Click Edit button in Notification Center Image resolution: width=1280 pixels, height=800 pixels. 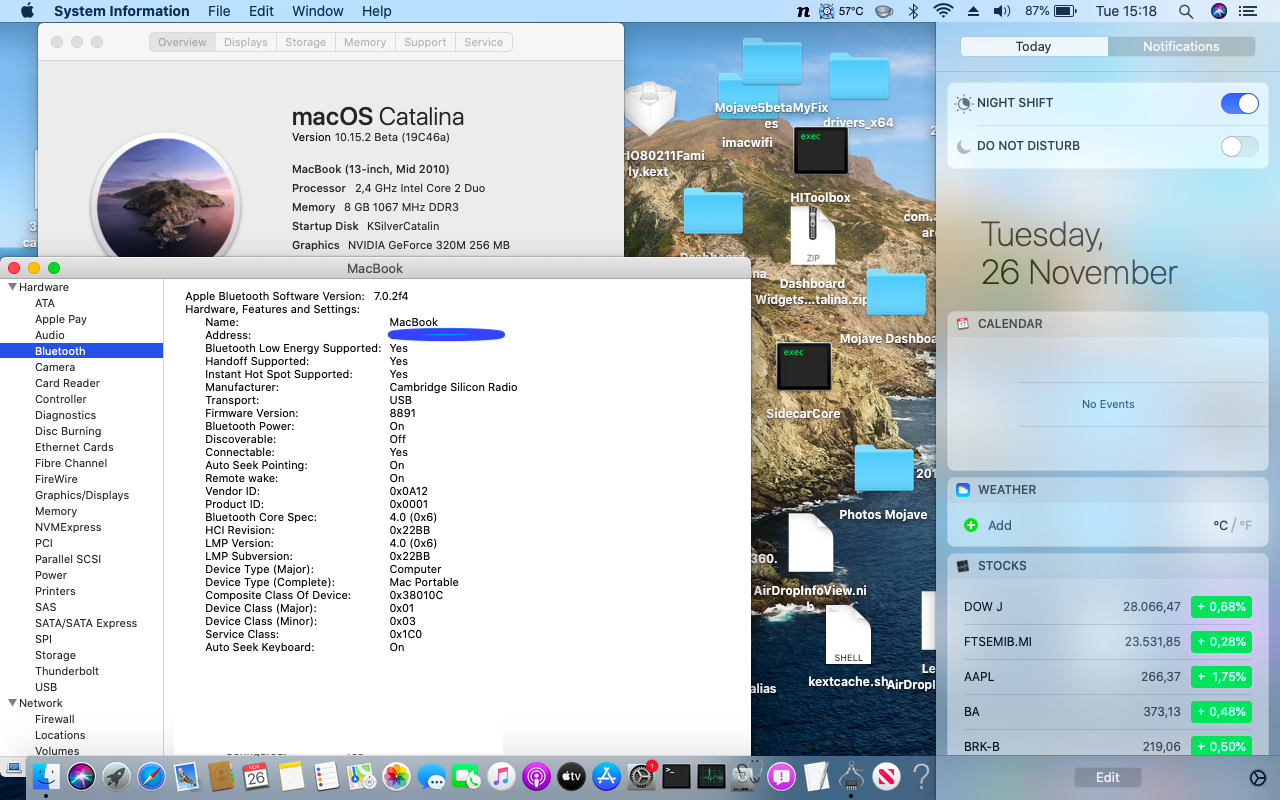point(1107,777)
